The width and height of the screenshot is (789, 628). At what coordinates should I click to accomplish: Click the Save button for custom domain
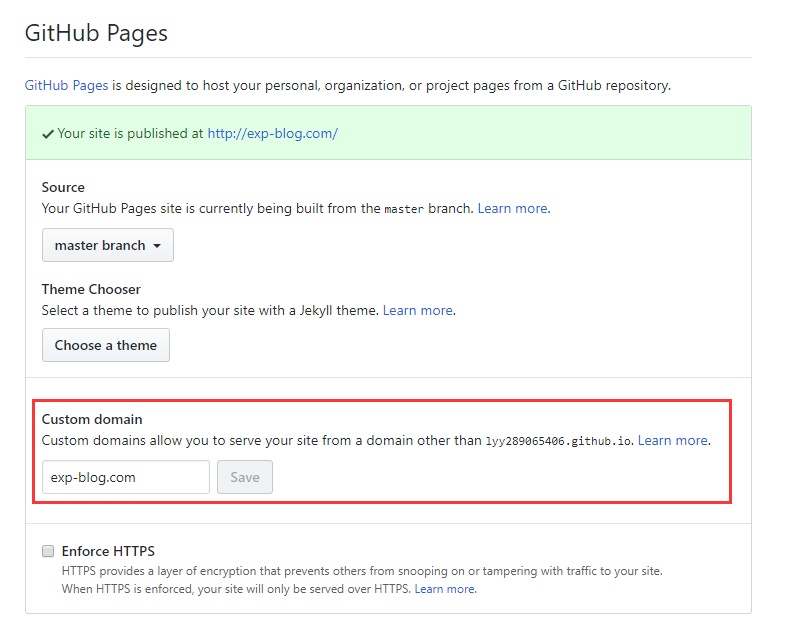coord(245,477)
